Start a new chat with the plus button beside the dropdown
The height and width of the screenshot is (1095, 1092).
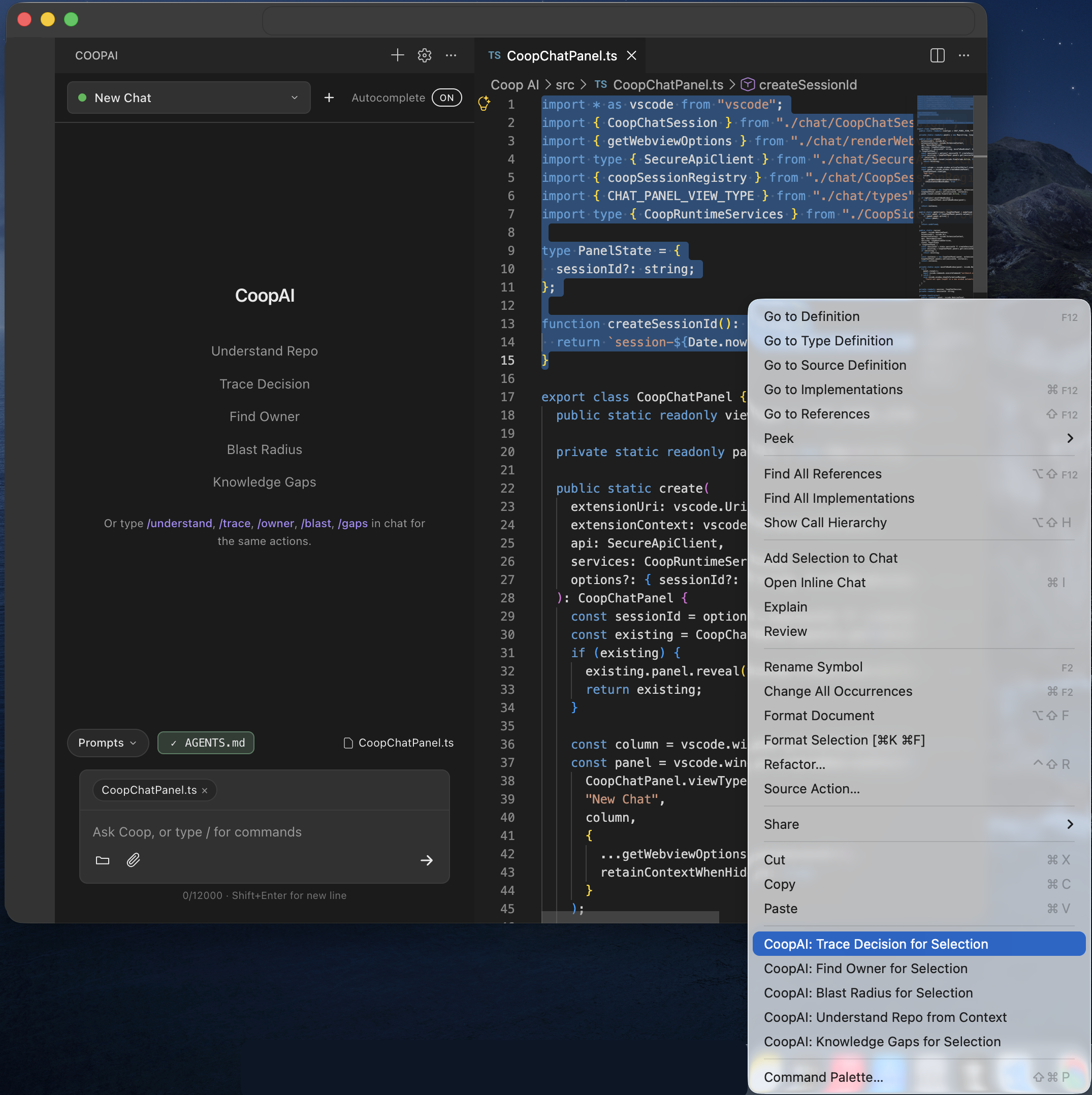coord(329,98)
